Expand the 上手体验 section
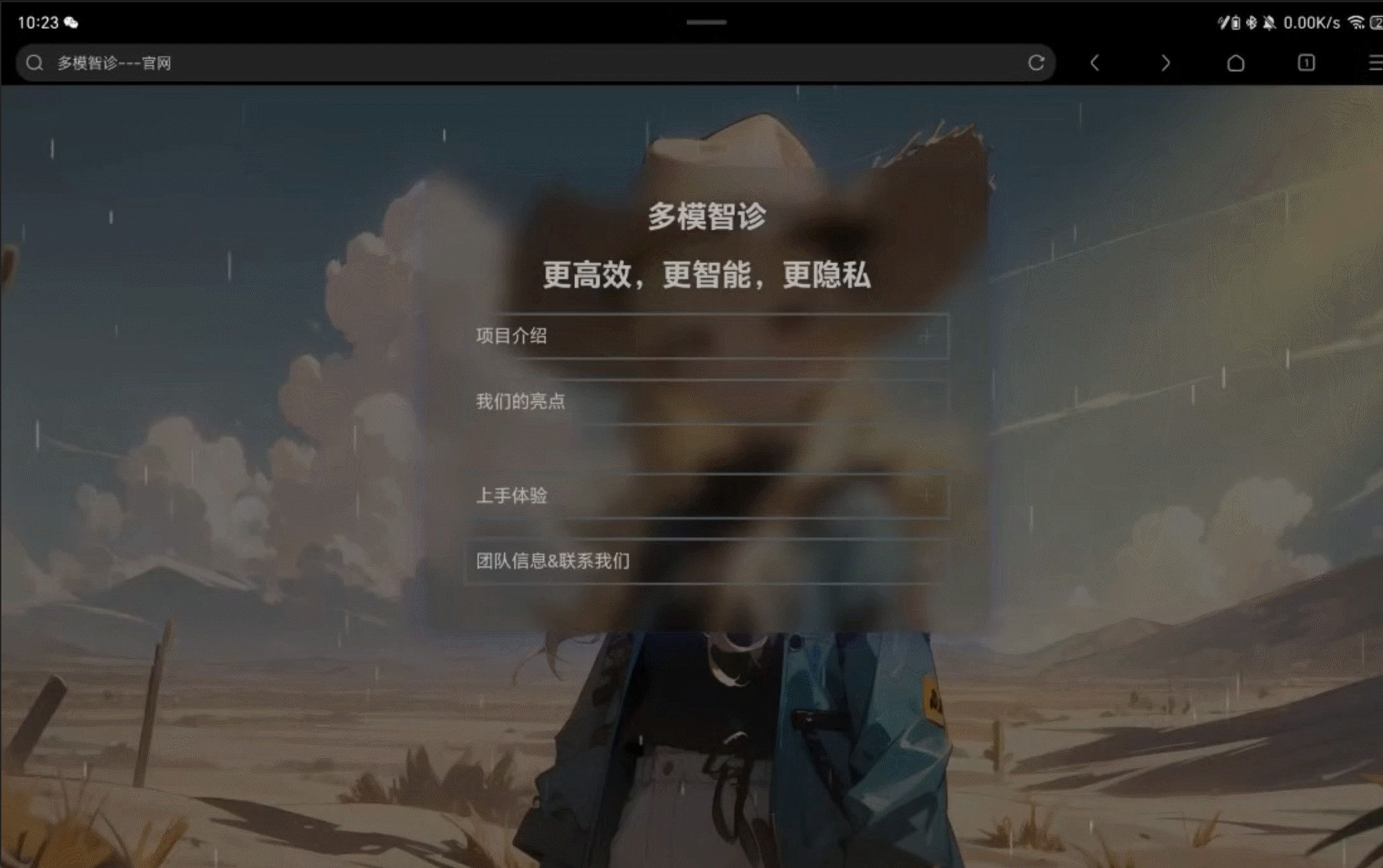Viewport: 1383px width, 868px height. click(927, 497)
